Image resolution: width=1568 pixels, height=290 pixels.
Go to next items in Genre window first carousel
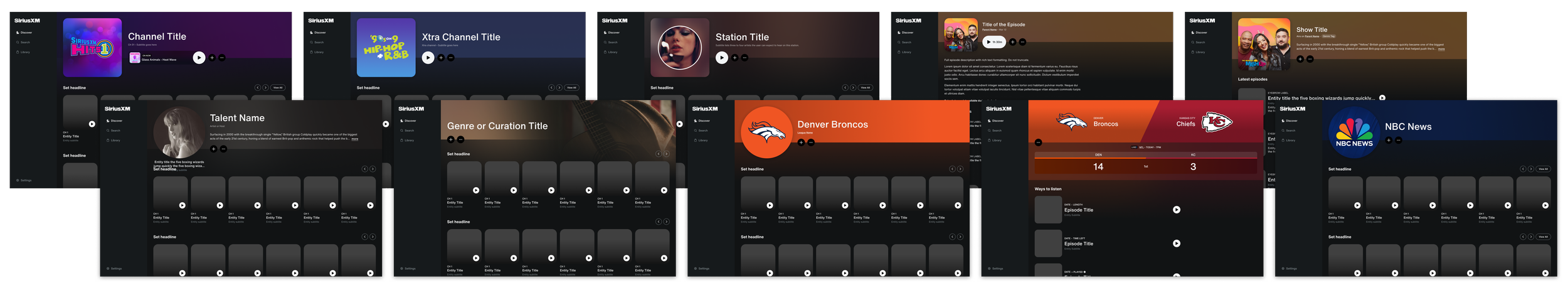[666, 154]
